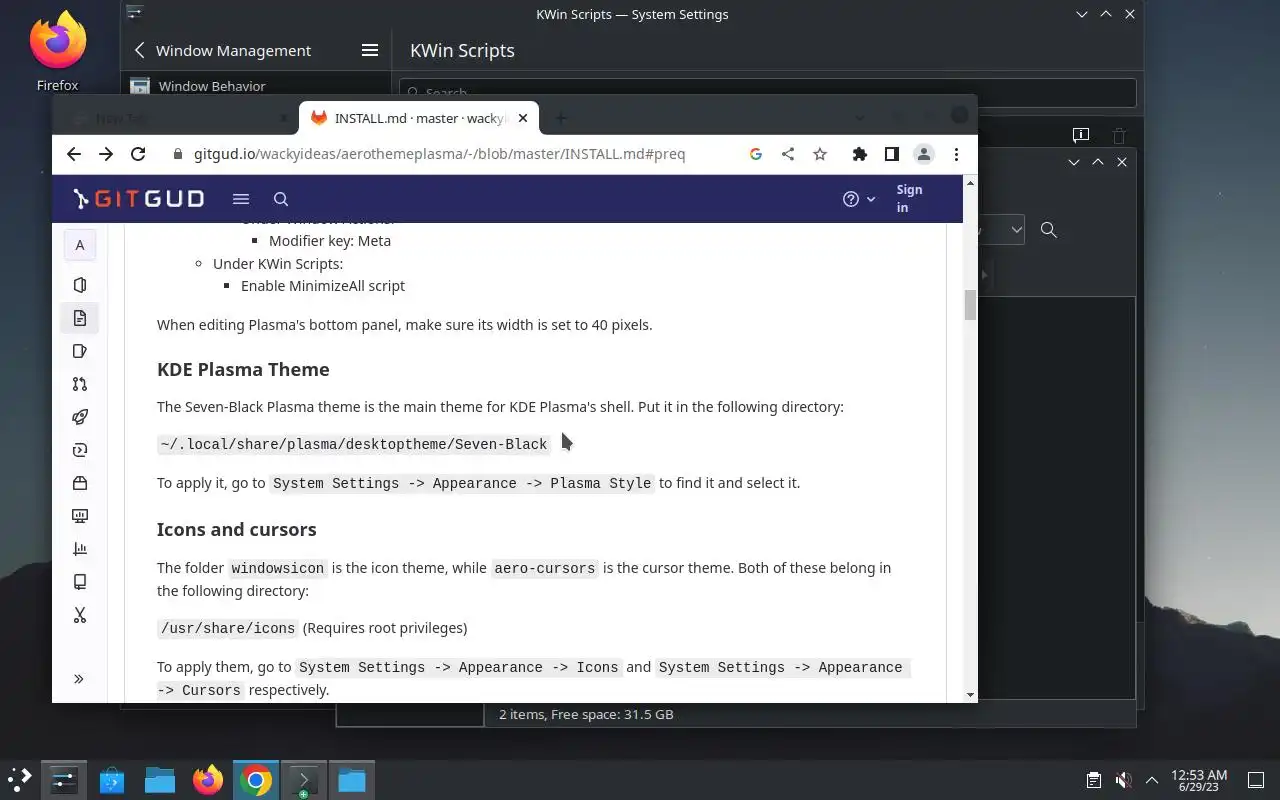
Task: Click the 'aero-cursors' folder name code
Action: [x=545, y=568]
